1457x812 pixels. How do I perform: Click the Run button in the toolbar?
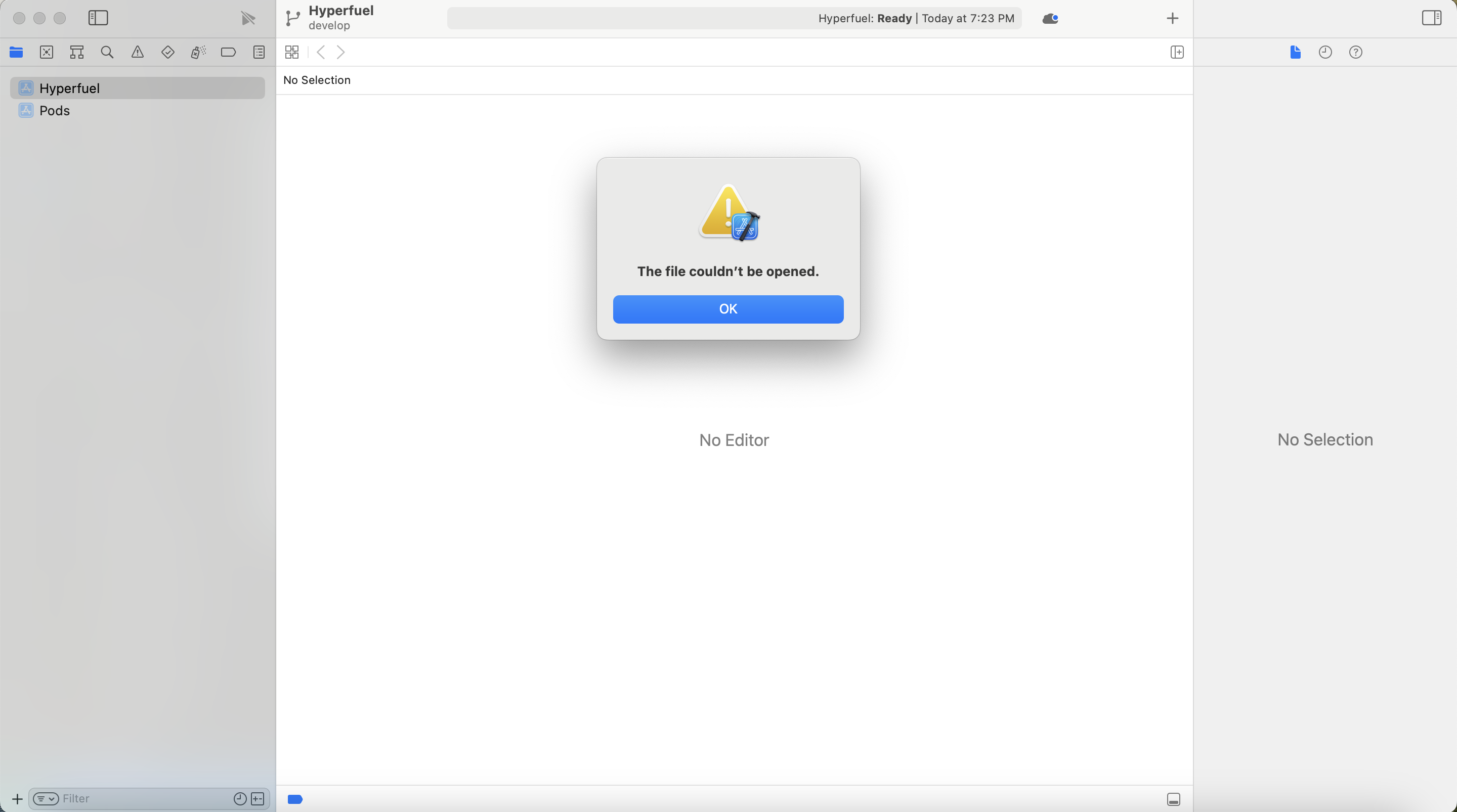(248, 19)
